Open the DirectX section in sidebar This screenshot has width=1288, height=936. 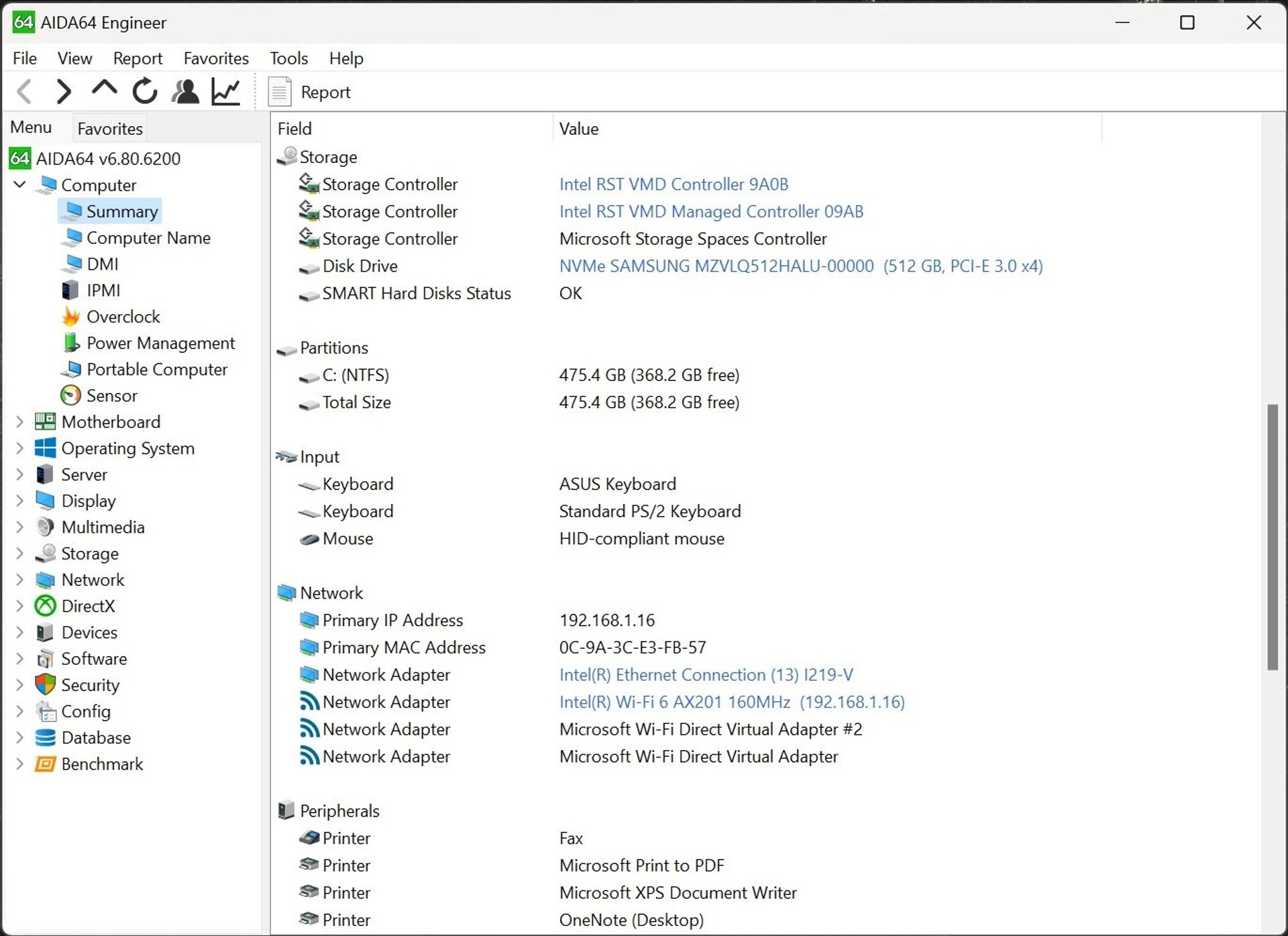[87, 606]
